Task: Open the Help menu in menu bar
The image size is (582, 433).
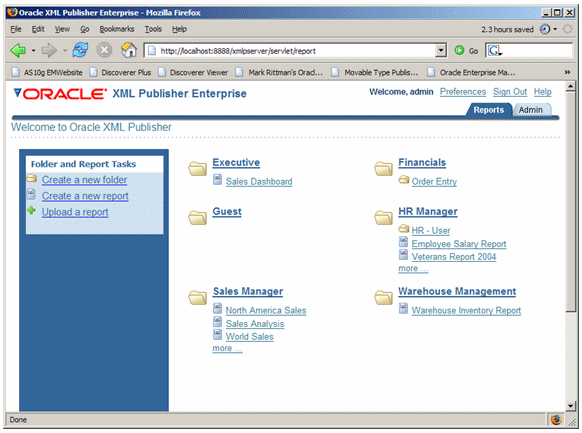Action: tap(179, 29)
